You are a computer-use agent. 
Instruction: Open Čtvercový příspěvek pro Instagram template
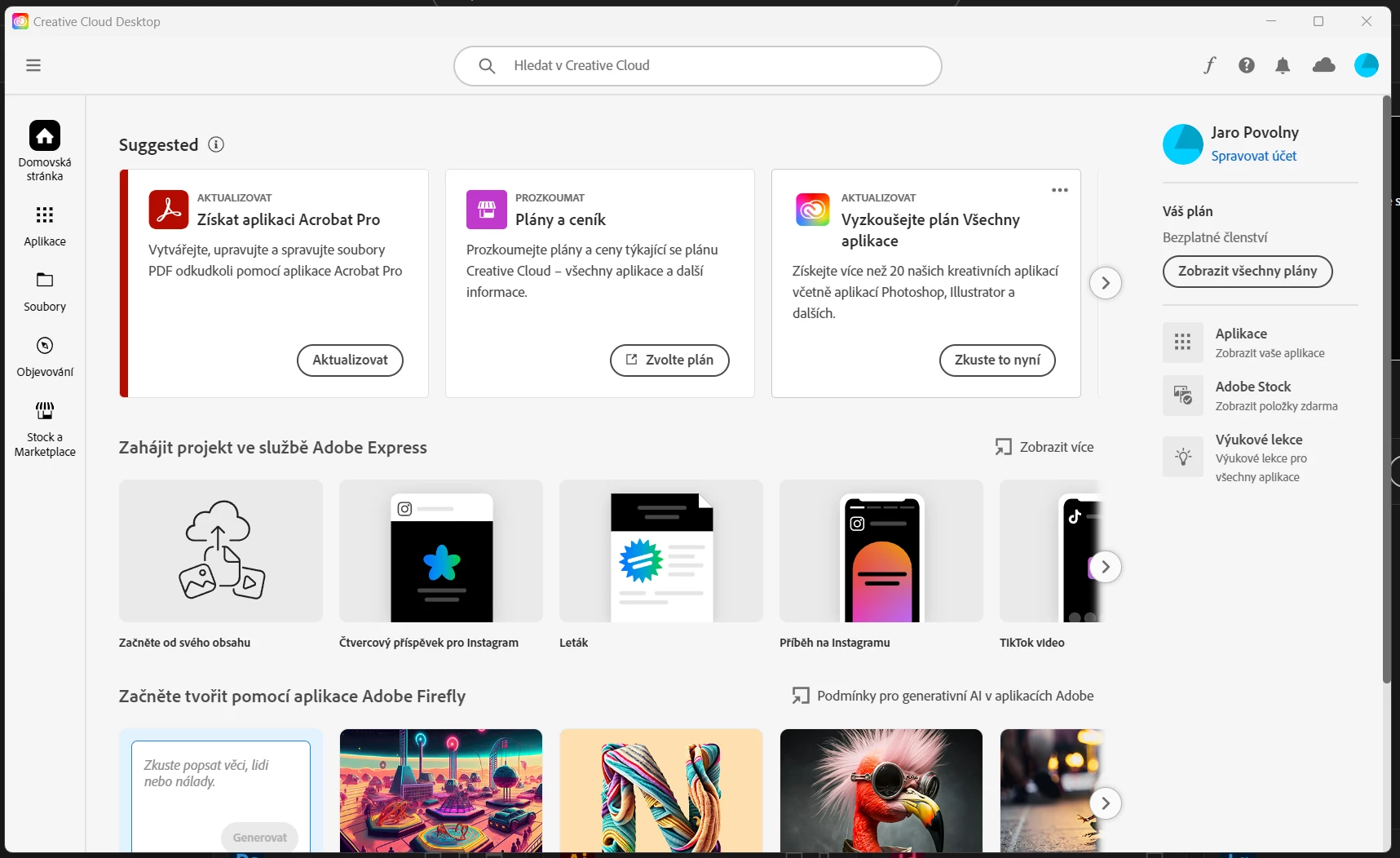[x=441, y=551]
